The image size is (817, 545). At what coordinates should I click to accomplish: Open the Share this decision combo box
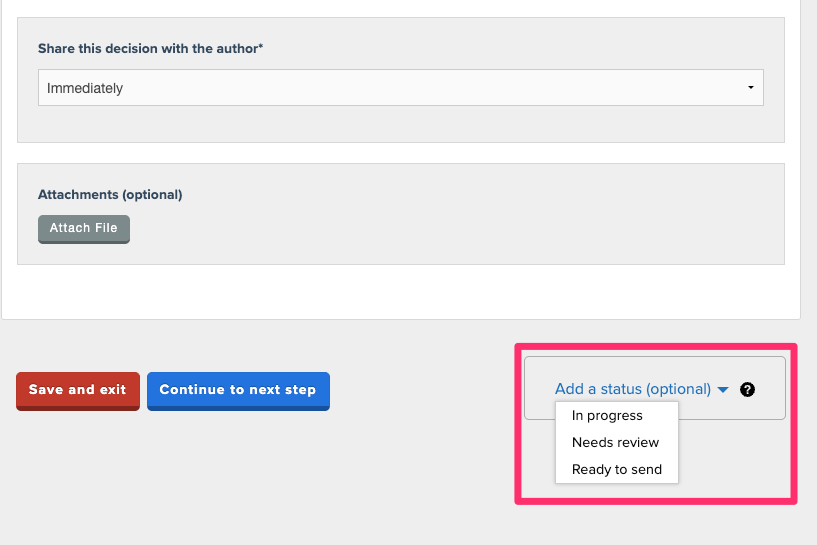[x=400, y=88]
